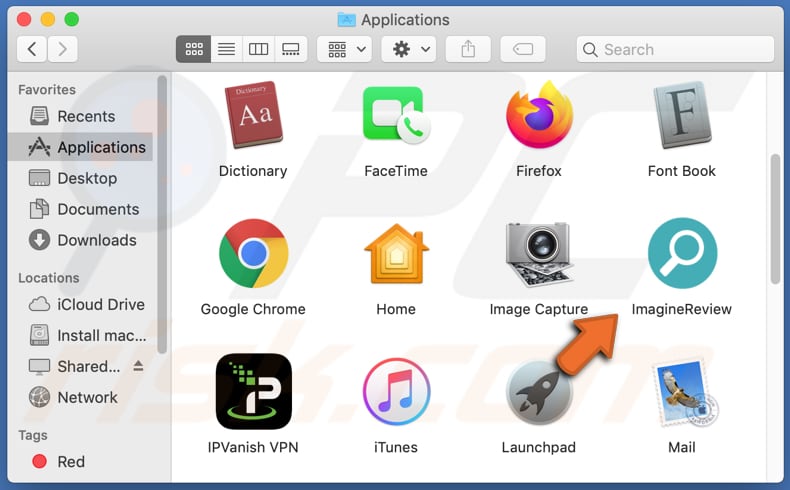790x490 pixels.
Task: Click the Image Capture name label
Action: tap(539, 309)
